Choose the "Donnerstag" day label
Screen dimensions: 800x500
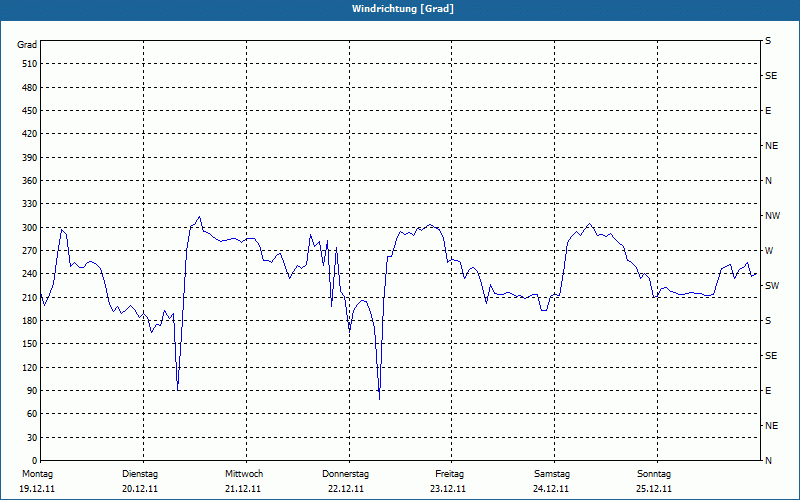(x=345, y=474)
